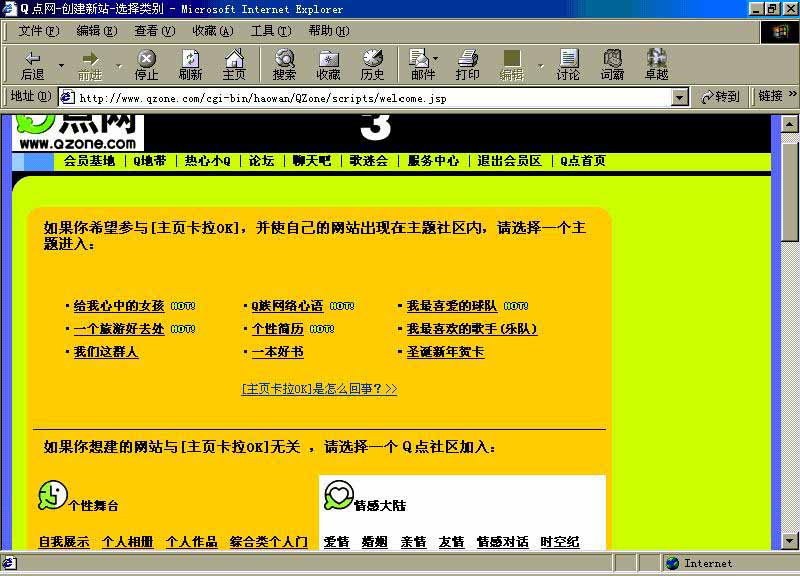Open the Mail button dropdown arrow
This screenshot has height=576, width=800.
(x=435, y=58)
